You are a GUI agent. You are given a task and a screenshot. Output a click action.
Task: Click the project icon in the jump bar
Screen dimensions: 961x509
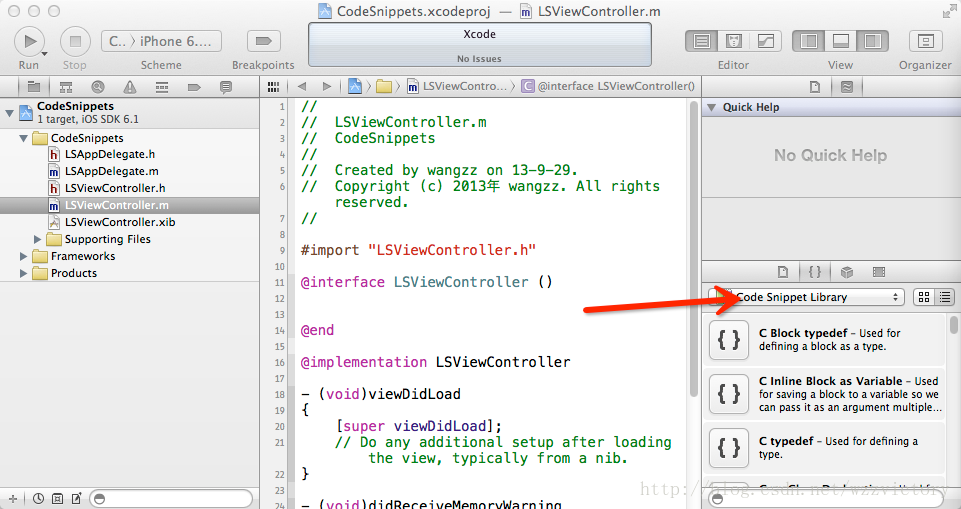click(x=355, y=86)
